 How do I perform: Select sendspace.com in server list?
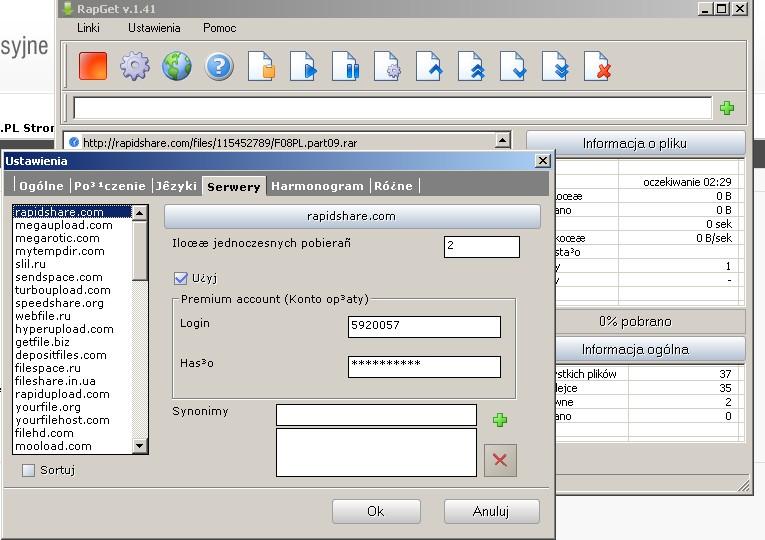72,277
